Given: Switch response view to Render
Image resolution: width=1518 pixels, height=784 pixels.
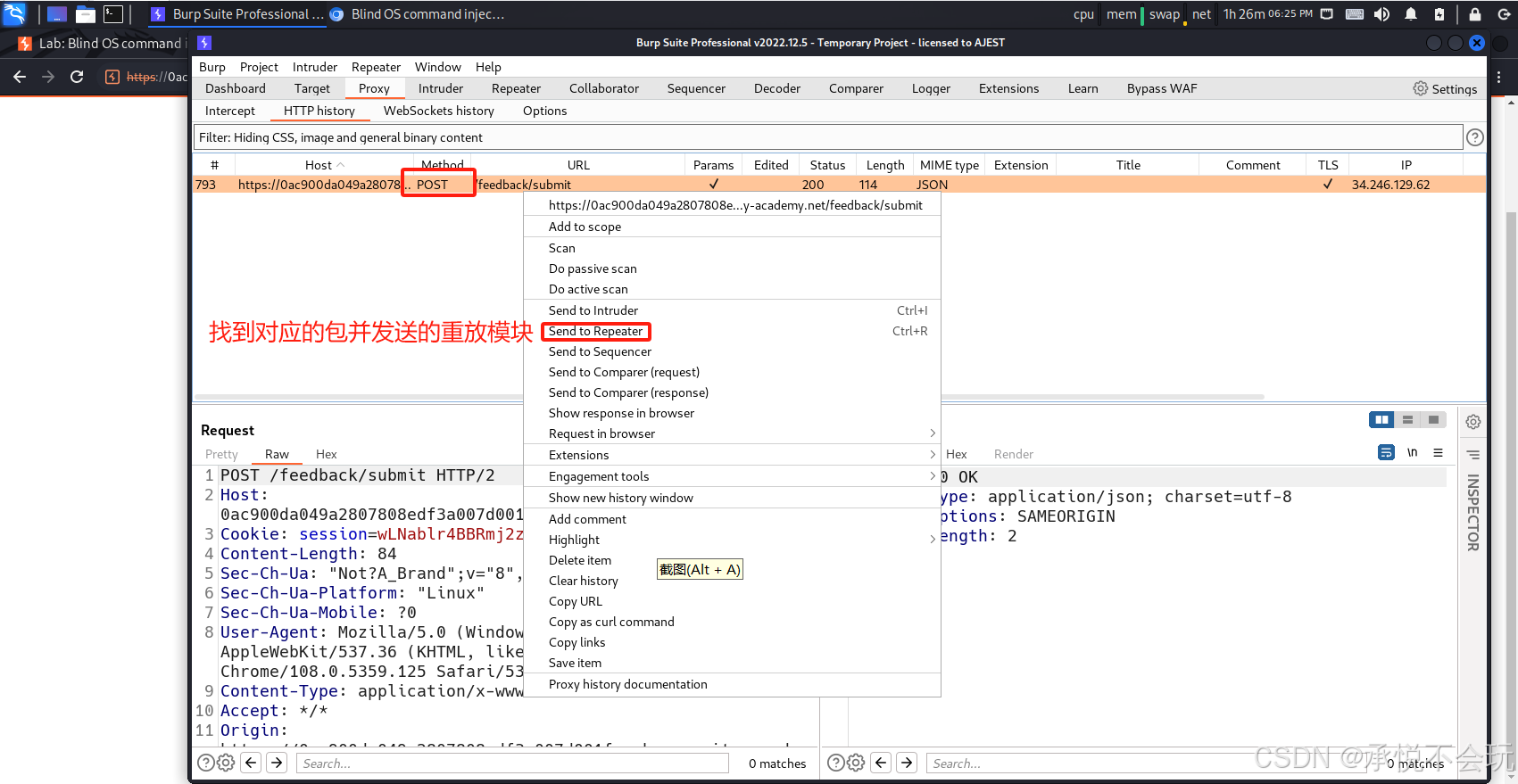Looking at the screenshot, I should 1014,454.
